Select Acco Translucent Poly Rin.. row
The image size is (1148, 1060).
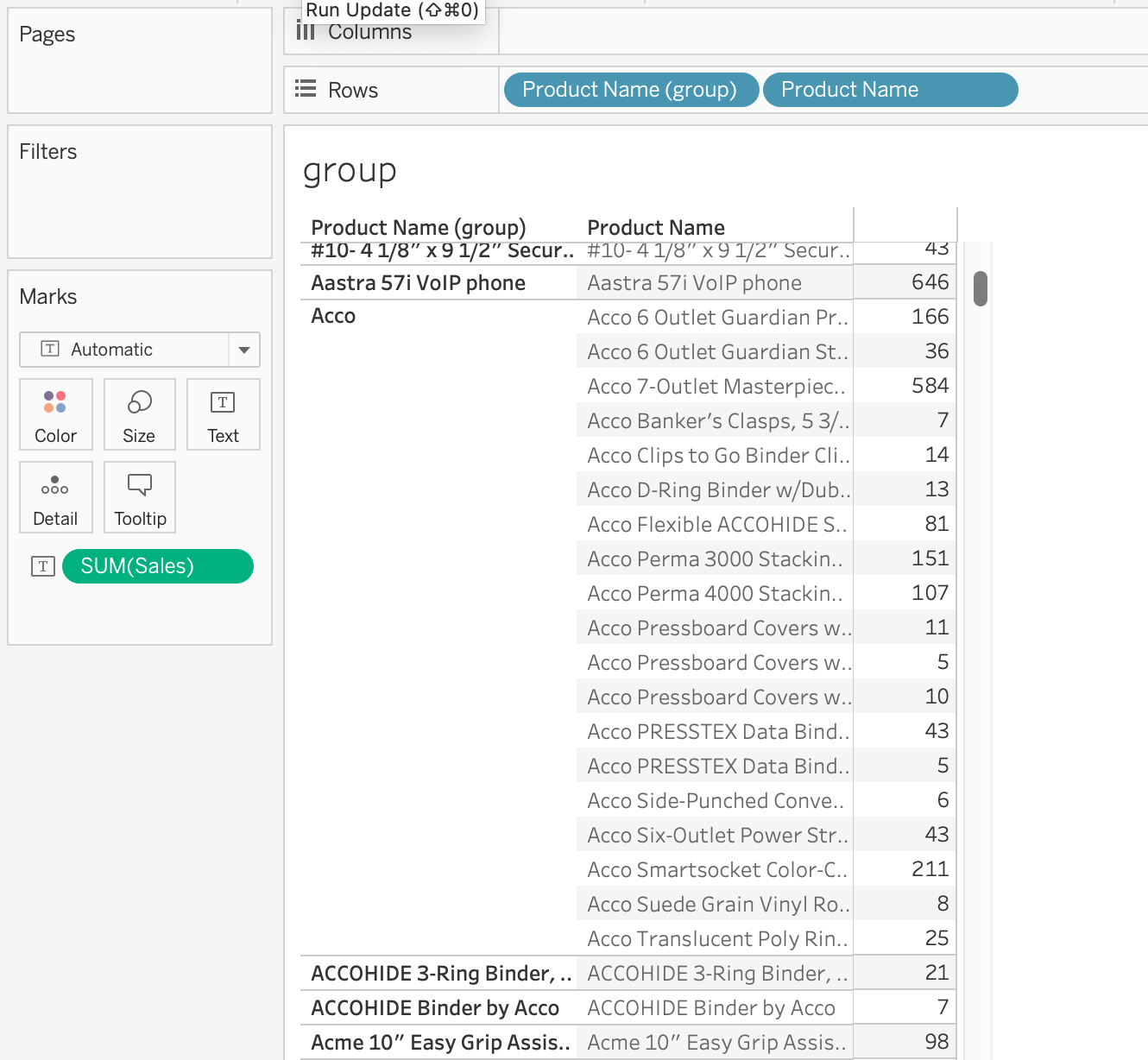(x=715, y=939)
